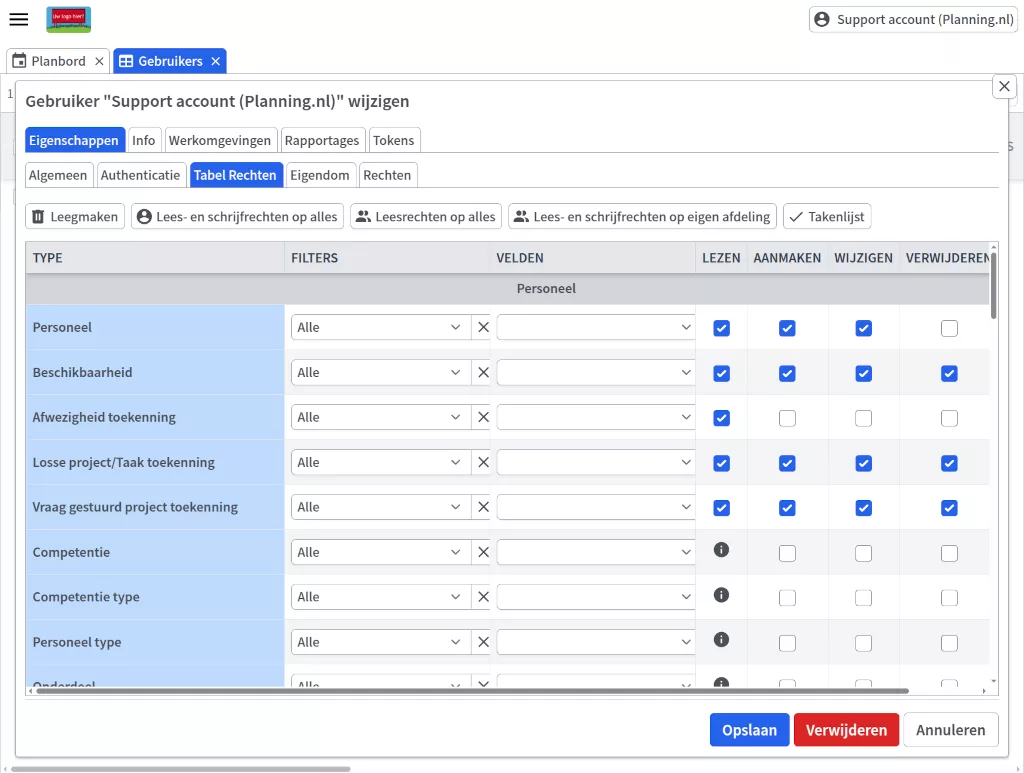Image resolution: width=1024 pixels, height=773 pixels.
Task: Expand Velden dropdown for Losse project/Taak toekenning
Action: [595, 462]
